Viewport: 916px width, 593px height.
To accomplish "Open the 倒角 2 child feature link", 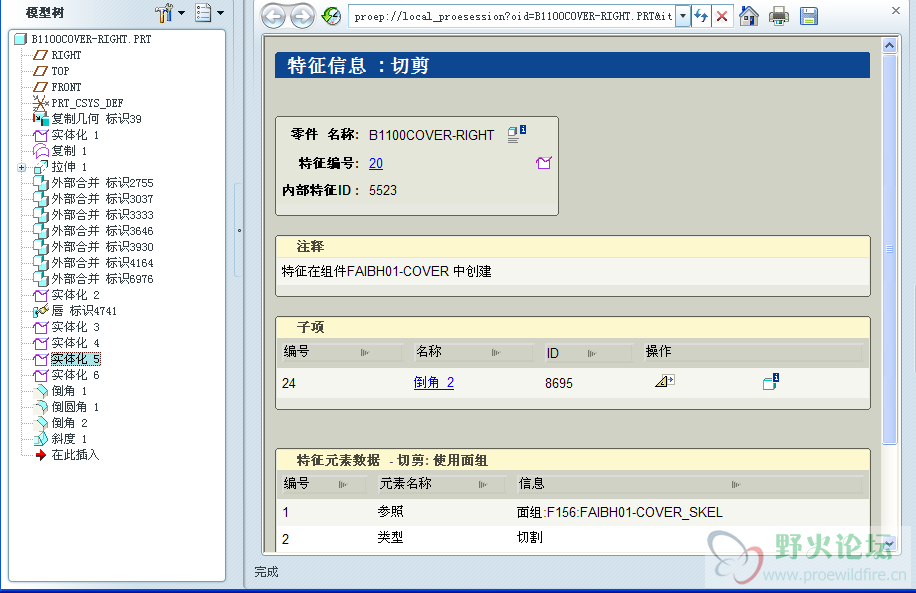I will (x=433, y=383).
